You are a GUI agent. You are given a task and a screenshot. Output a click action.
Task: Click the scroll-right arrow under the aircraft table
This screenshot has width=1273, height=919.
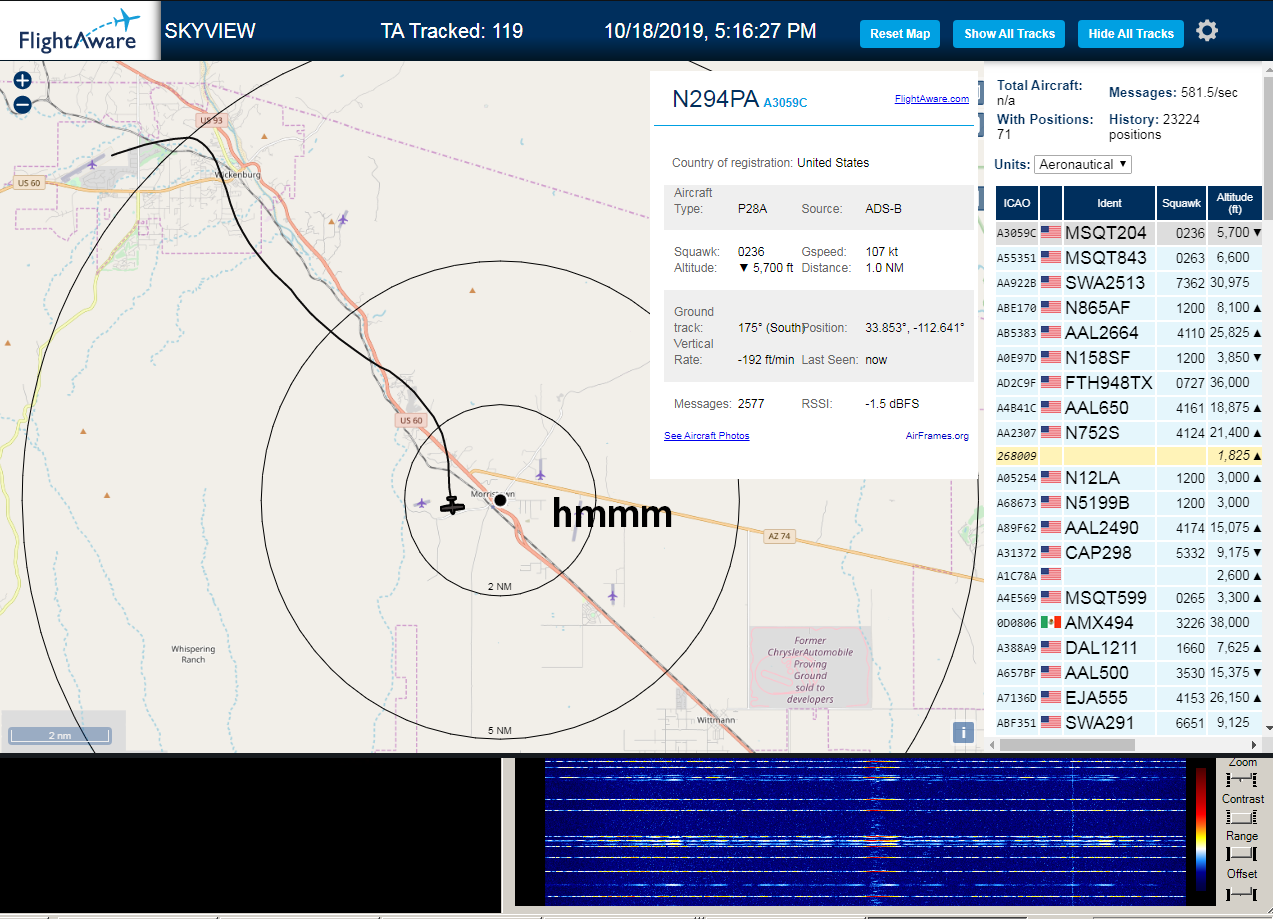(1255, 745)
